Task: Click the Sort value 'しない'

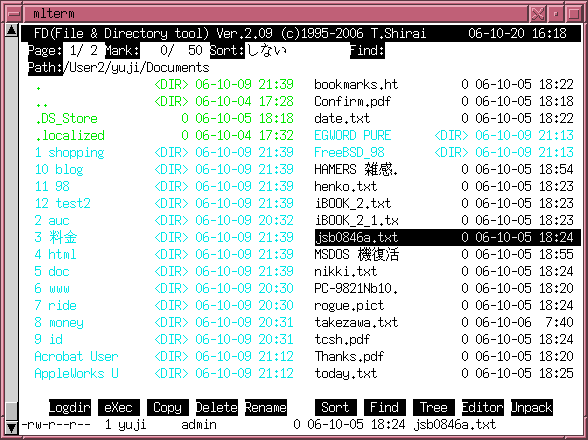Action: tap(266, 50)
